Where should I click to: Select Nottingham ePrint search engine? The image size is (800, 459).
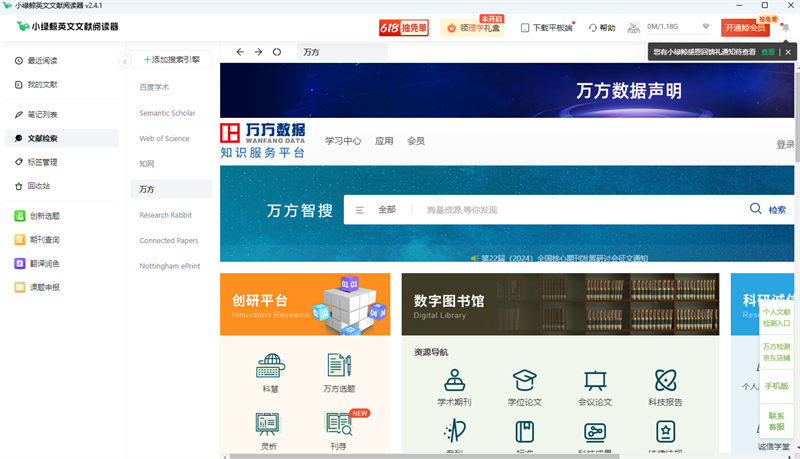pyautogui.click(x=171, y=266)
